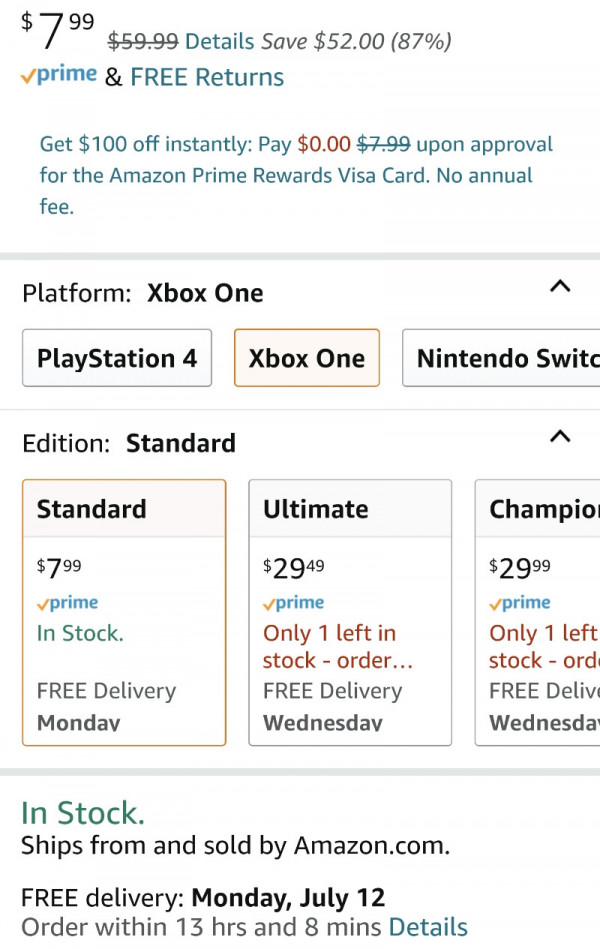The image size is (600, 949).
Task: Click the $29.49 price in Ultimate card
Action: click(294, 568)
